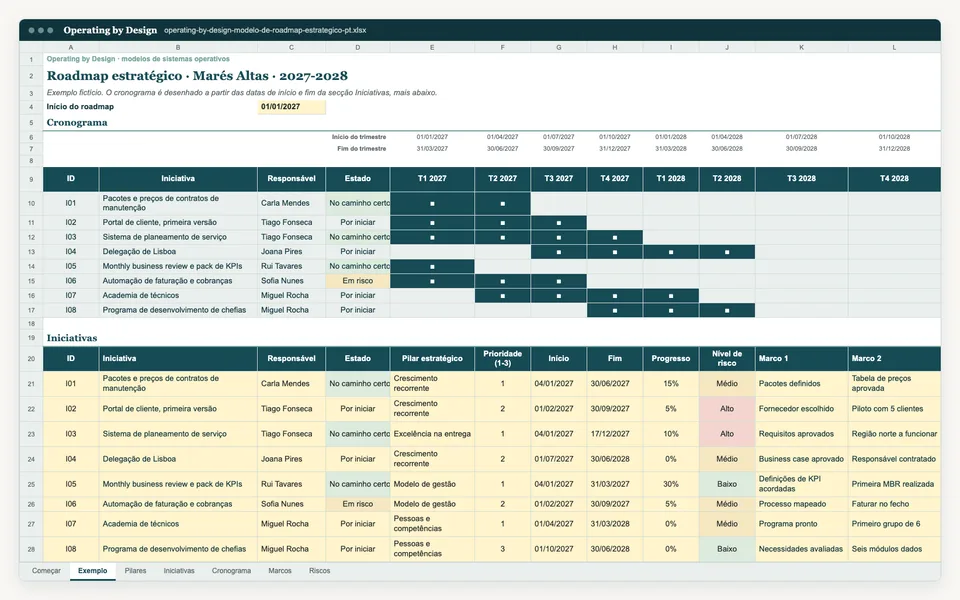Click the title 'Roadmap estratégico · Marés Altas · 2027-2028'
960x600 pixels.
pos(197,76)
